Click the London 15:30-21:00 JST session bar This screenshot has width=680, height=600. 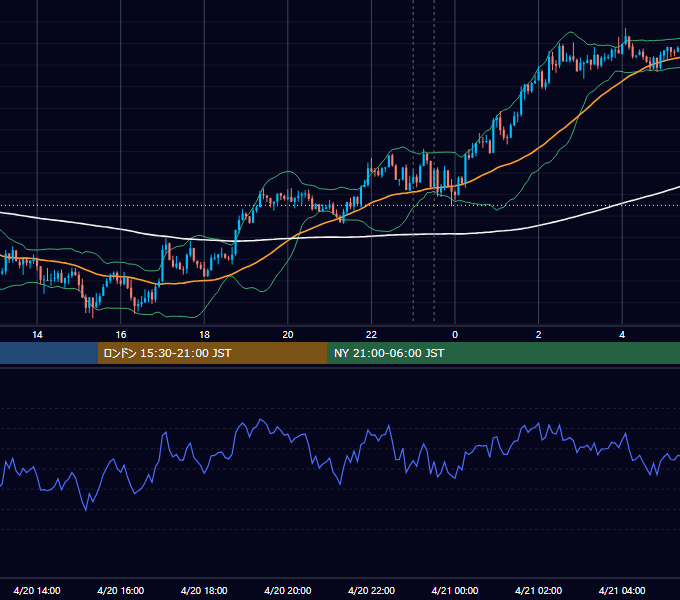(x=212, y=353)
